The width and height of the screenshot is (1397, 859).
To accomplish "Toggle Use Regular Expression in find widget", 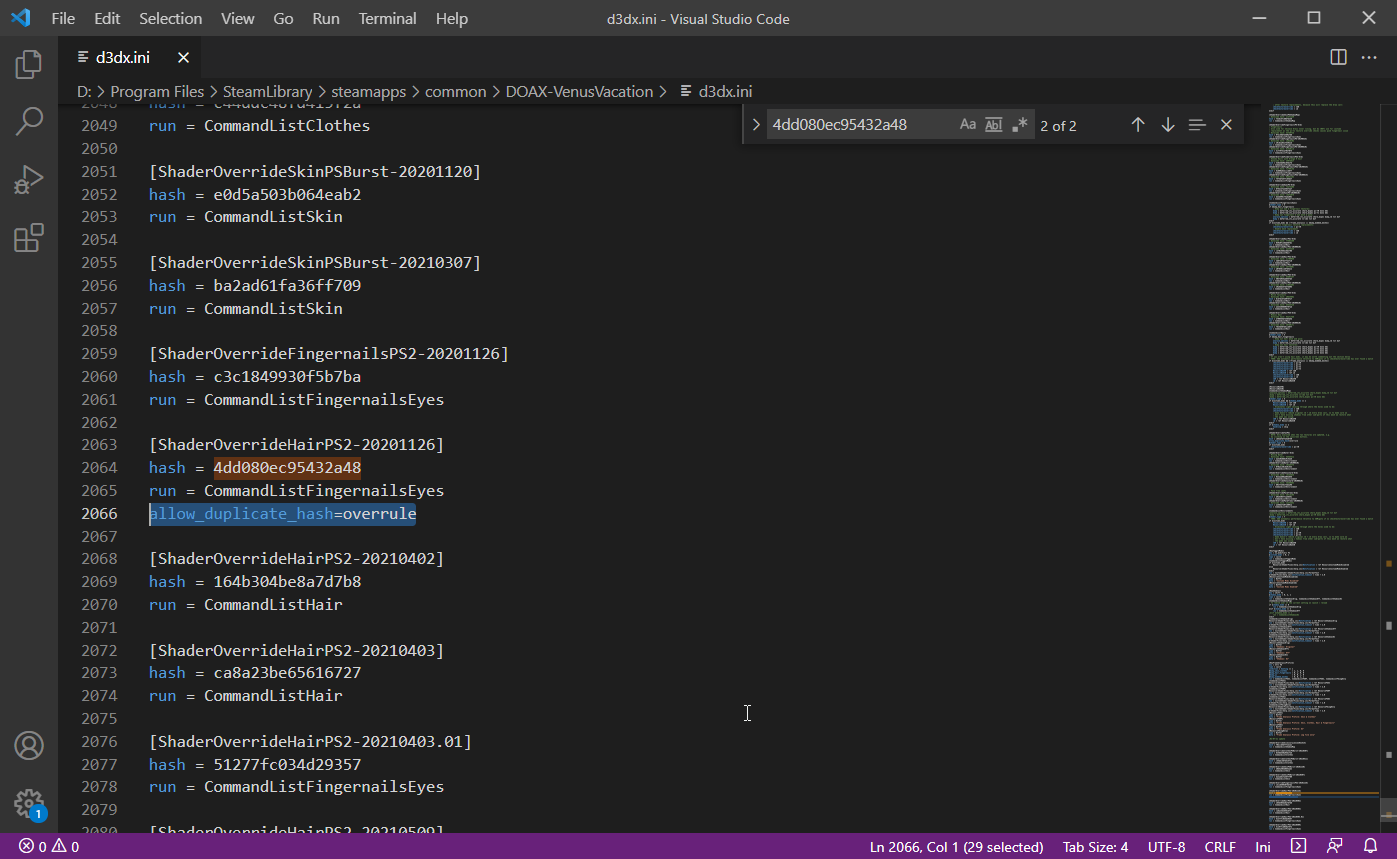I will (1019, 125).
